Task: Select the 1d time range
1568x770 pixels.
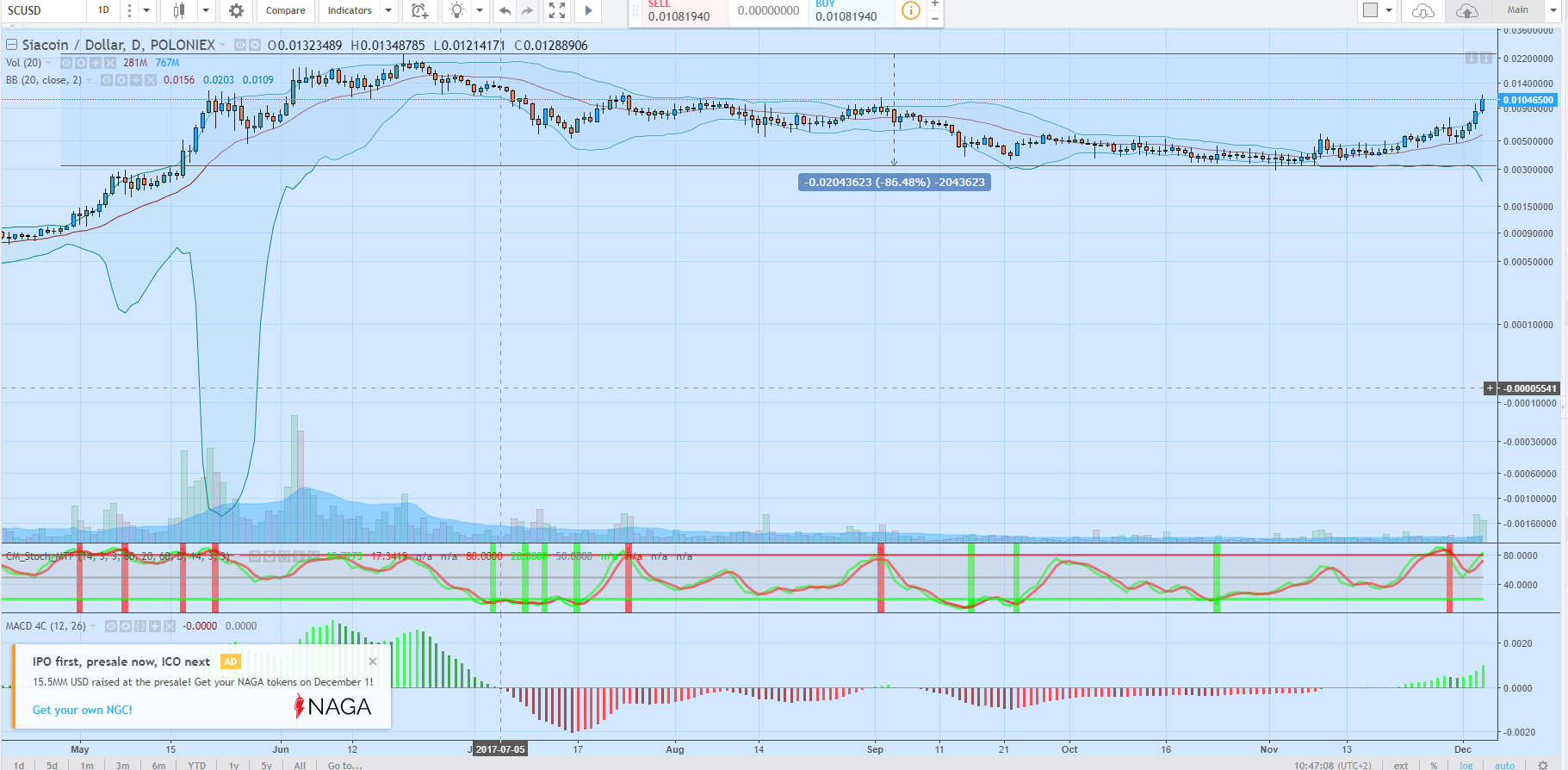Action: (19, 765)
